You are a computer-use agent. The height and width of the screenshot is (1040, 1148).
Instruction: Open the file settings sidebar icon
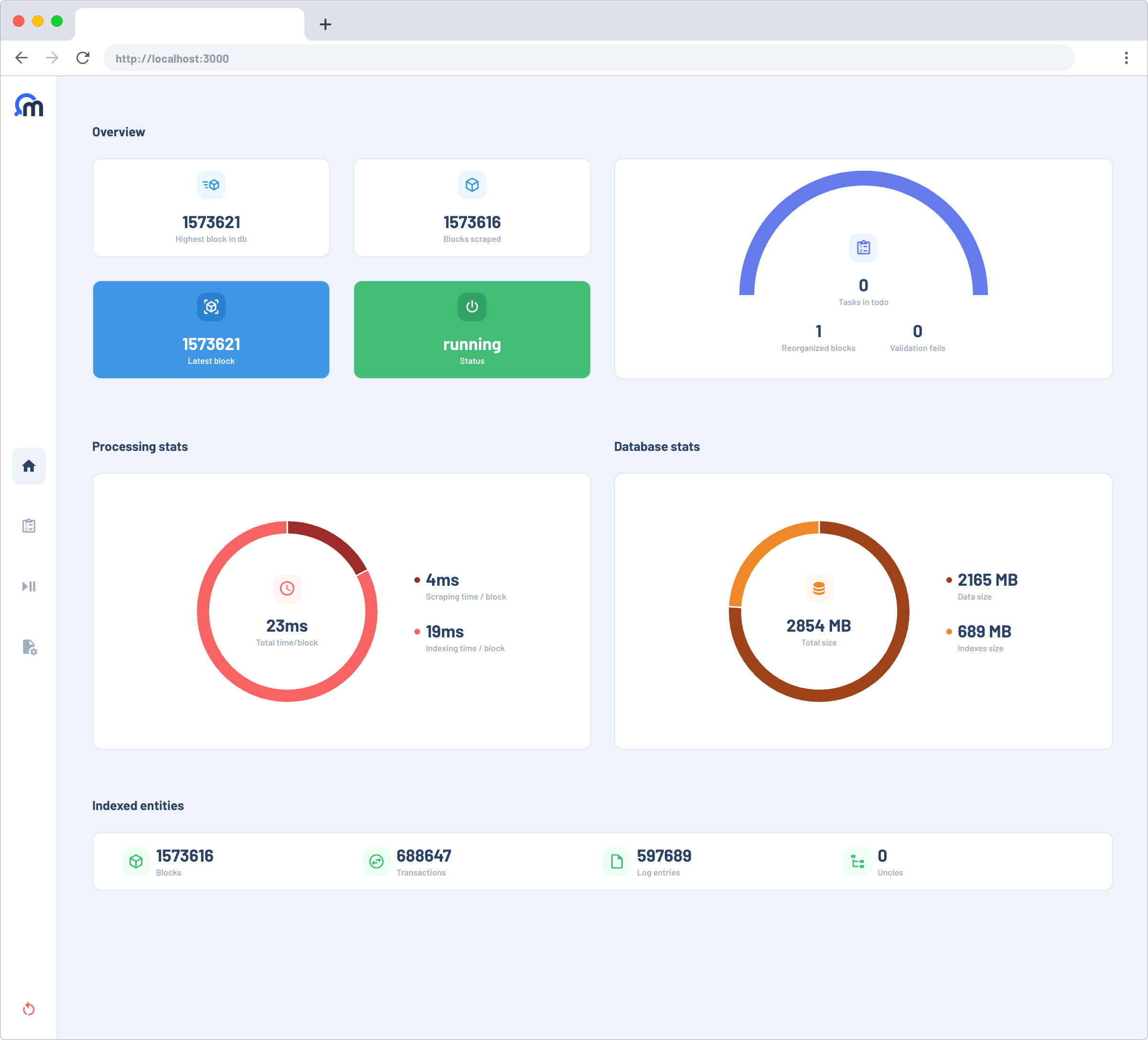pos(29,647)
